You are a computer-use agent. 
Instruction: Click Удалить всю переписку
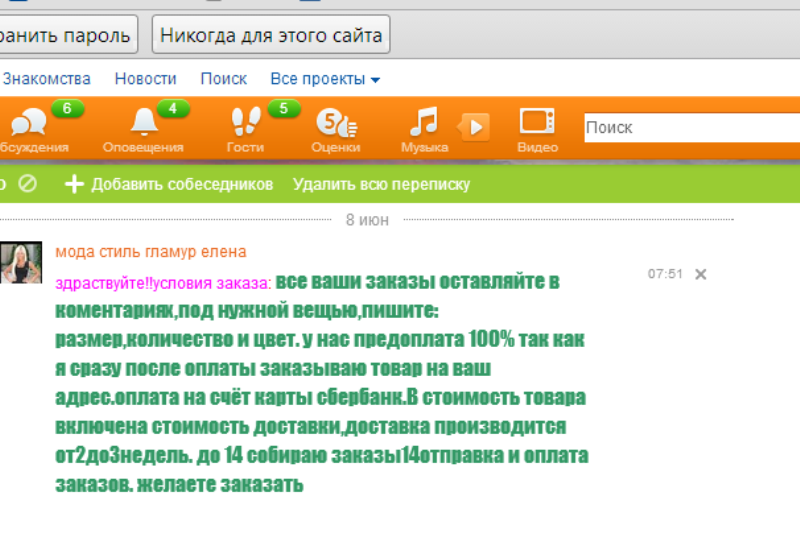coord(381,184)
